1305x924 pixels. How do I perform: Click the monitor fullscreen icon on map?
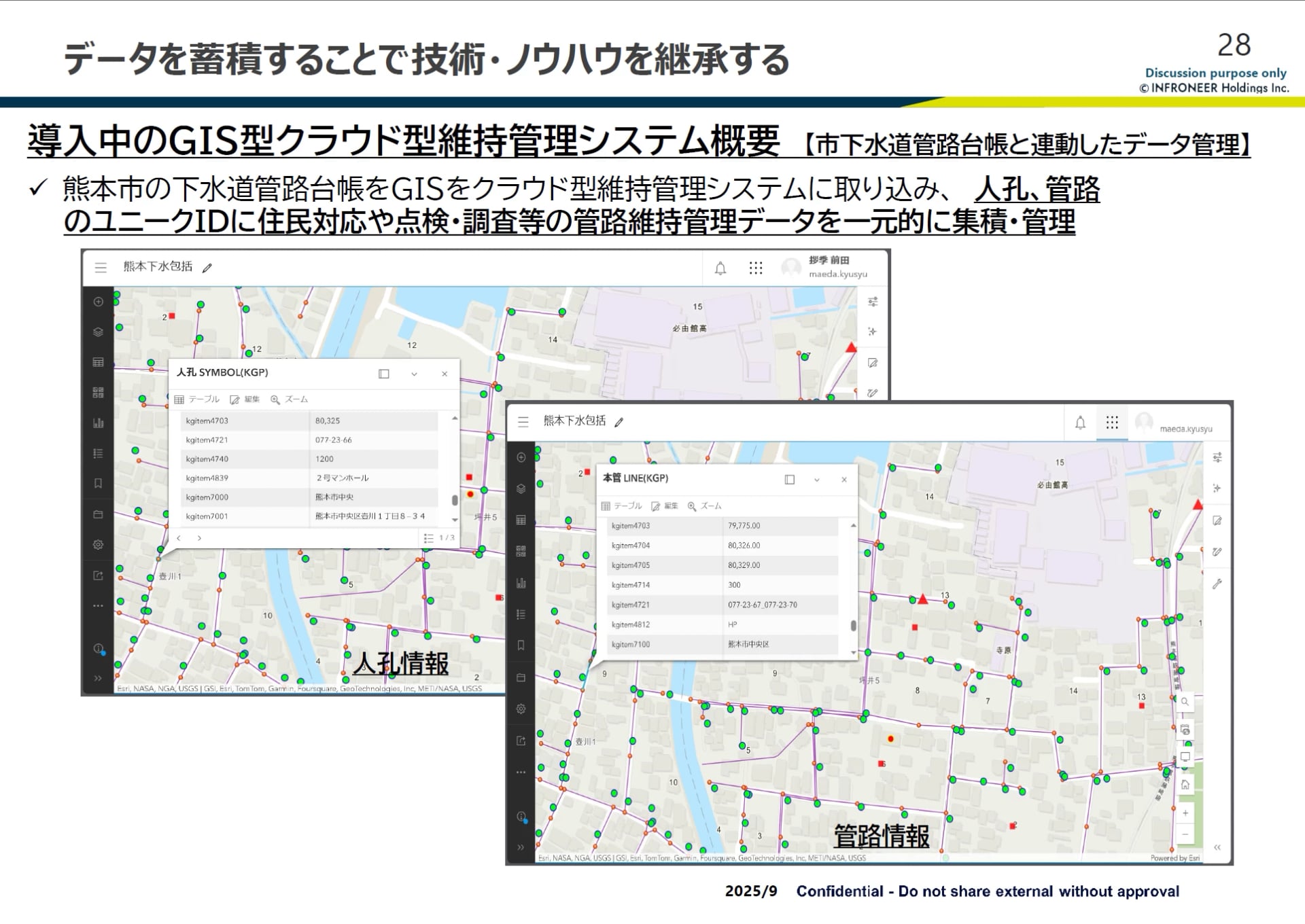[x=1185, y=757]
